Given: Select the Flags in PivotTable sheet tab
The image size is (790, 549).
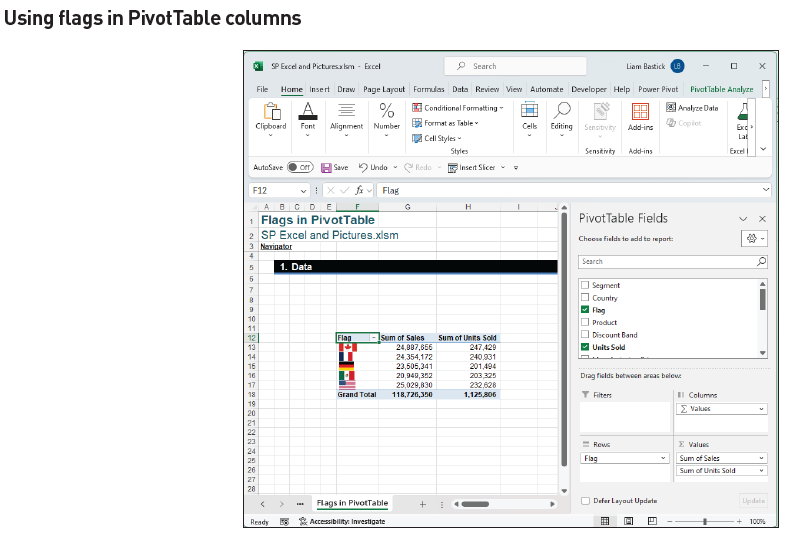Looking at the screenshot, I should click(352, 503).
